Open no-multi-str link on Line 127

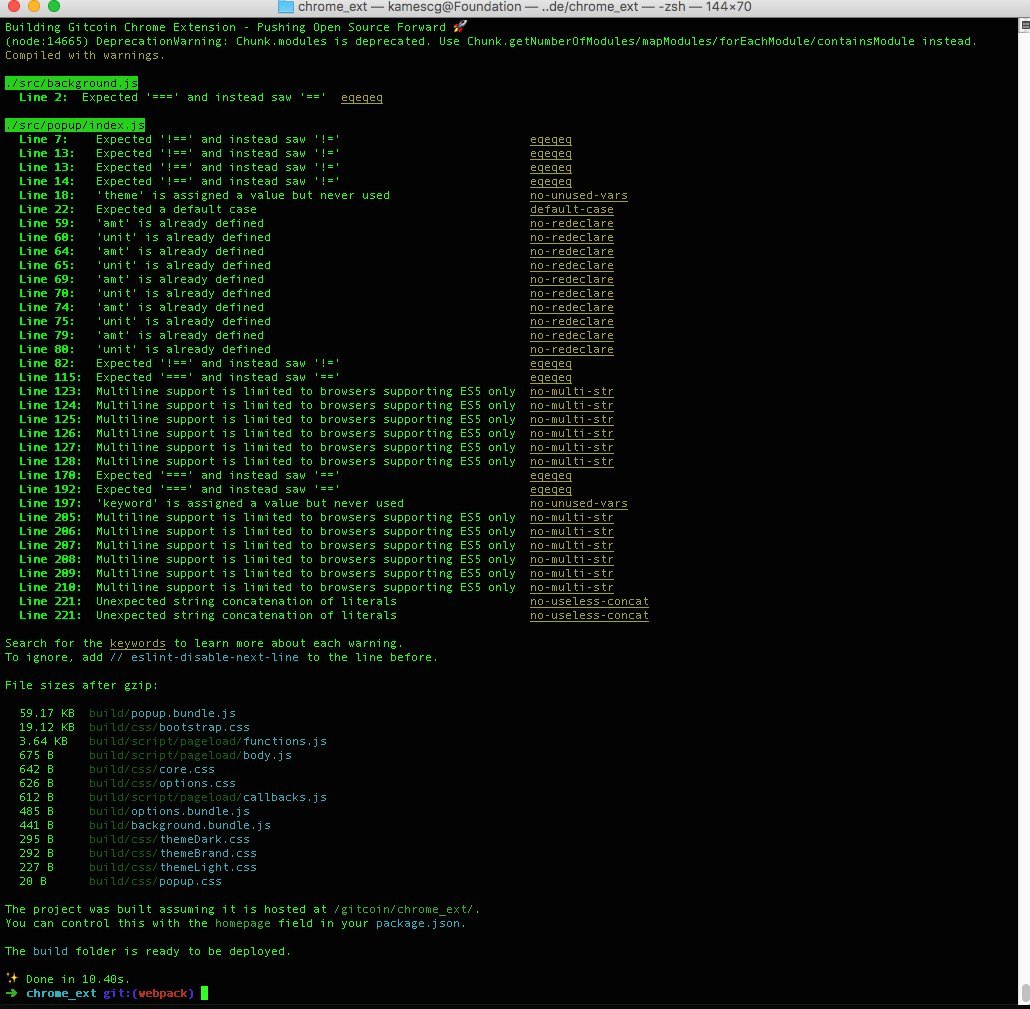pyautogui.click(x=571, y=447)
